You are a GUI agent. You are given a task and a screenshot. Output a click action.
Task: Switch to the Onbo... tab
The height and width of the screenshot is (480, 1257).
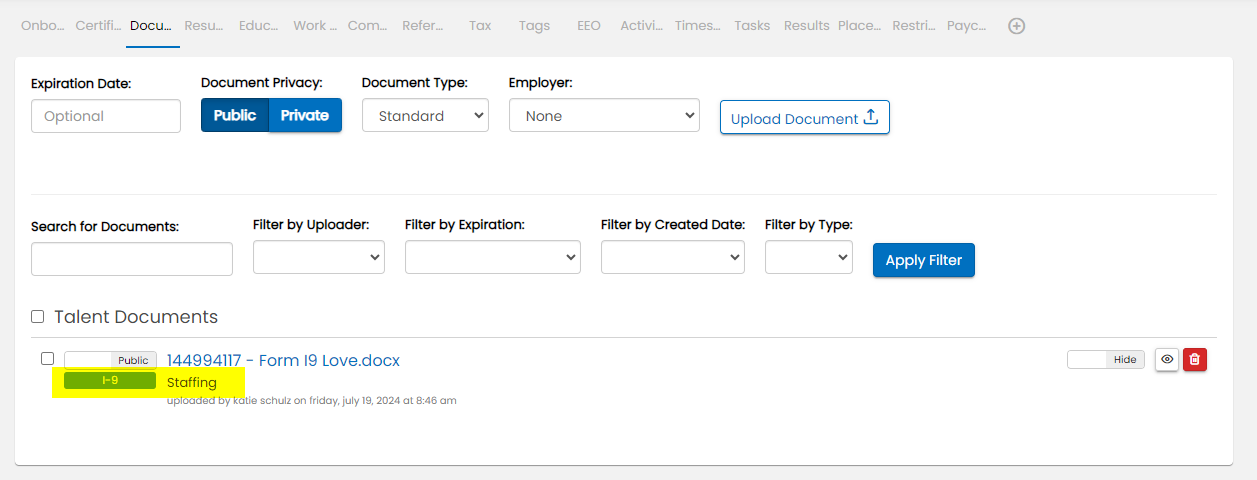point(43,26)
